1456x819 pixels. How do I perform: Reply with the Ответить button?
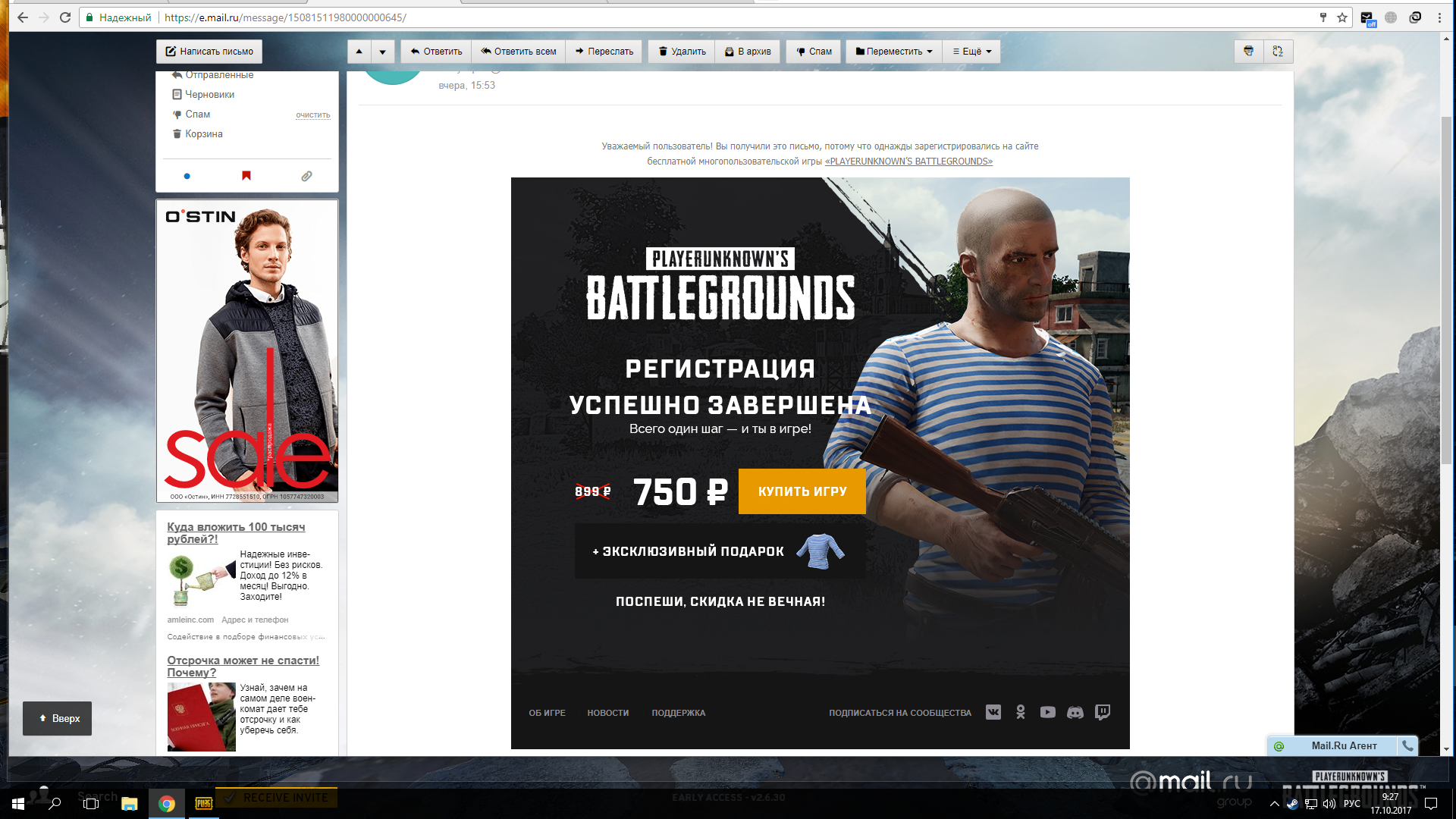click(x=436, y=52)
